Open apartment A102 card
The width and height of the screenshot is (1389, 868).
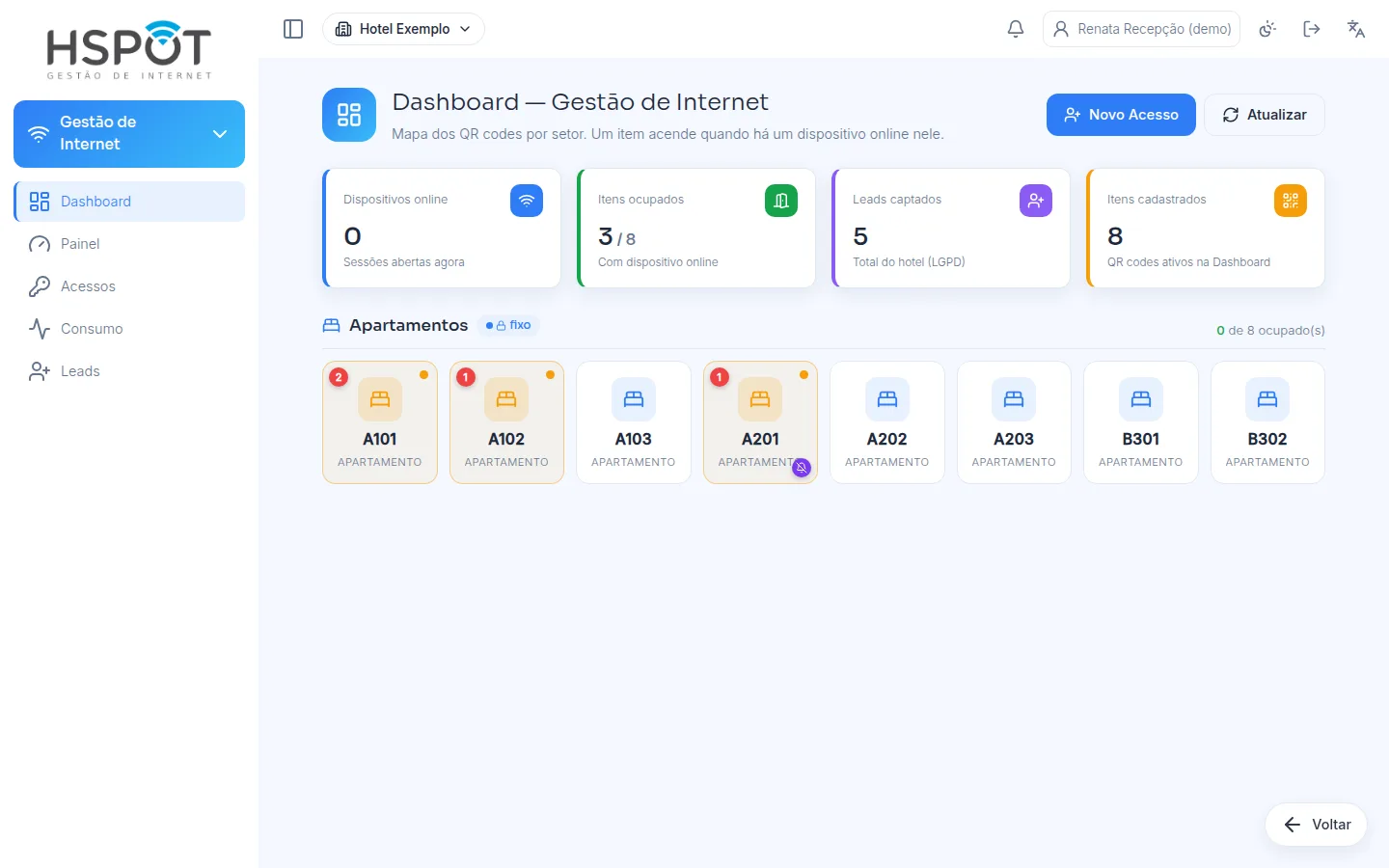click(506, 422)
